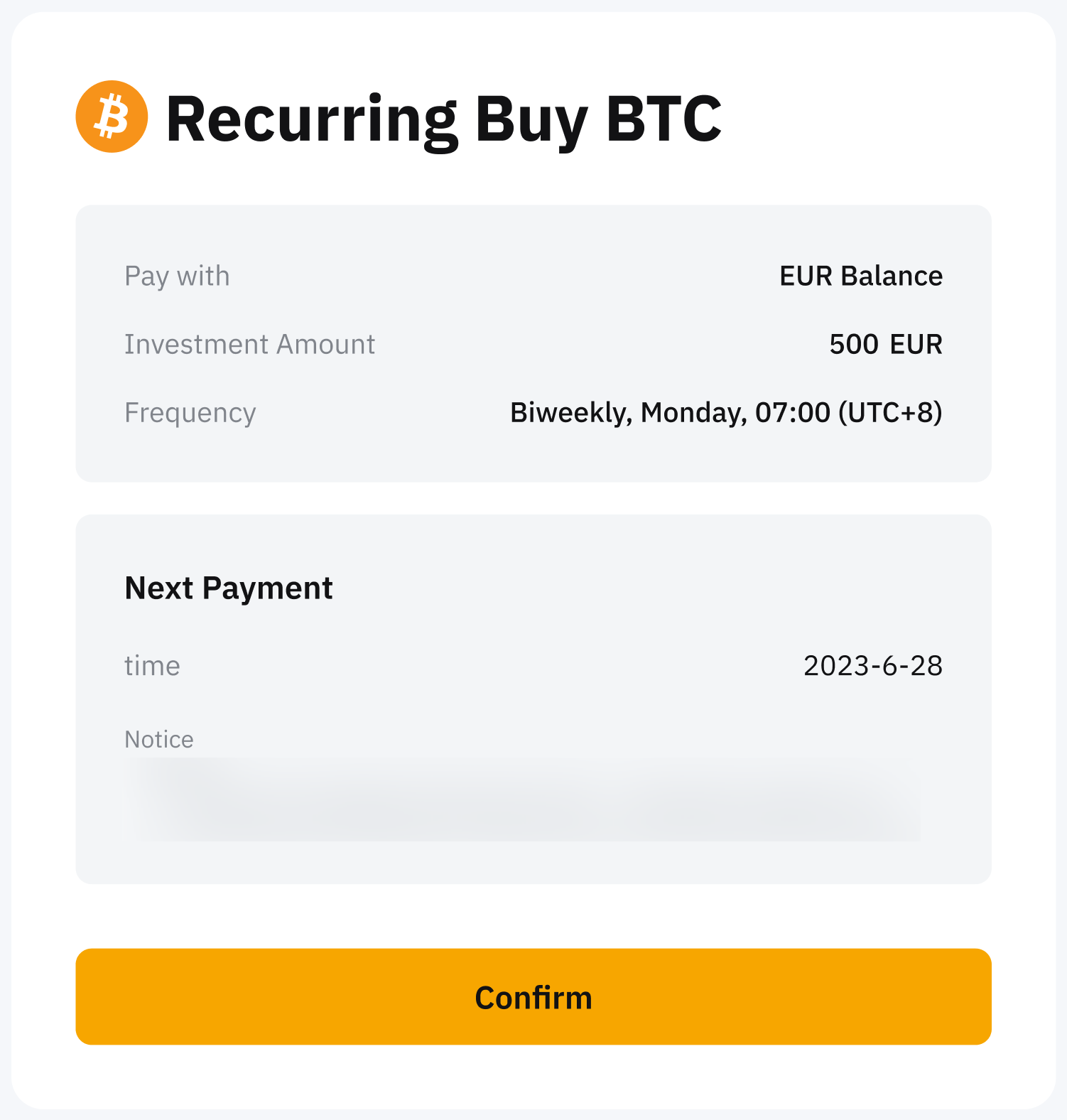Viewport: 1067px width, 1120px height.
Task: Click the EUR currency unit beside 500
Action: (916, 345)
